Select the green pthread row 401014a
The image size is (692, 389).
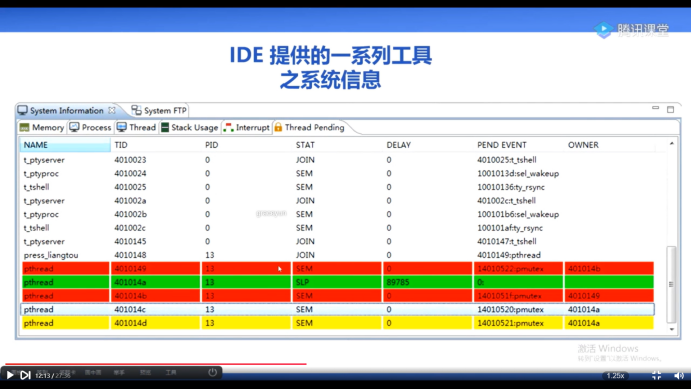pyautogui.click(x=338, y=282)
